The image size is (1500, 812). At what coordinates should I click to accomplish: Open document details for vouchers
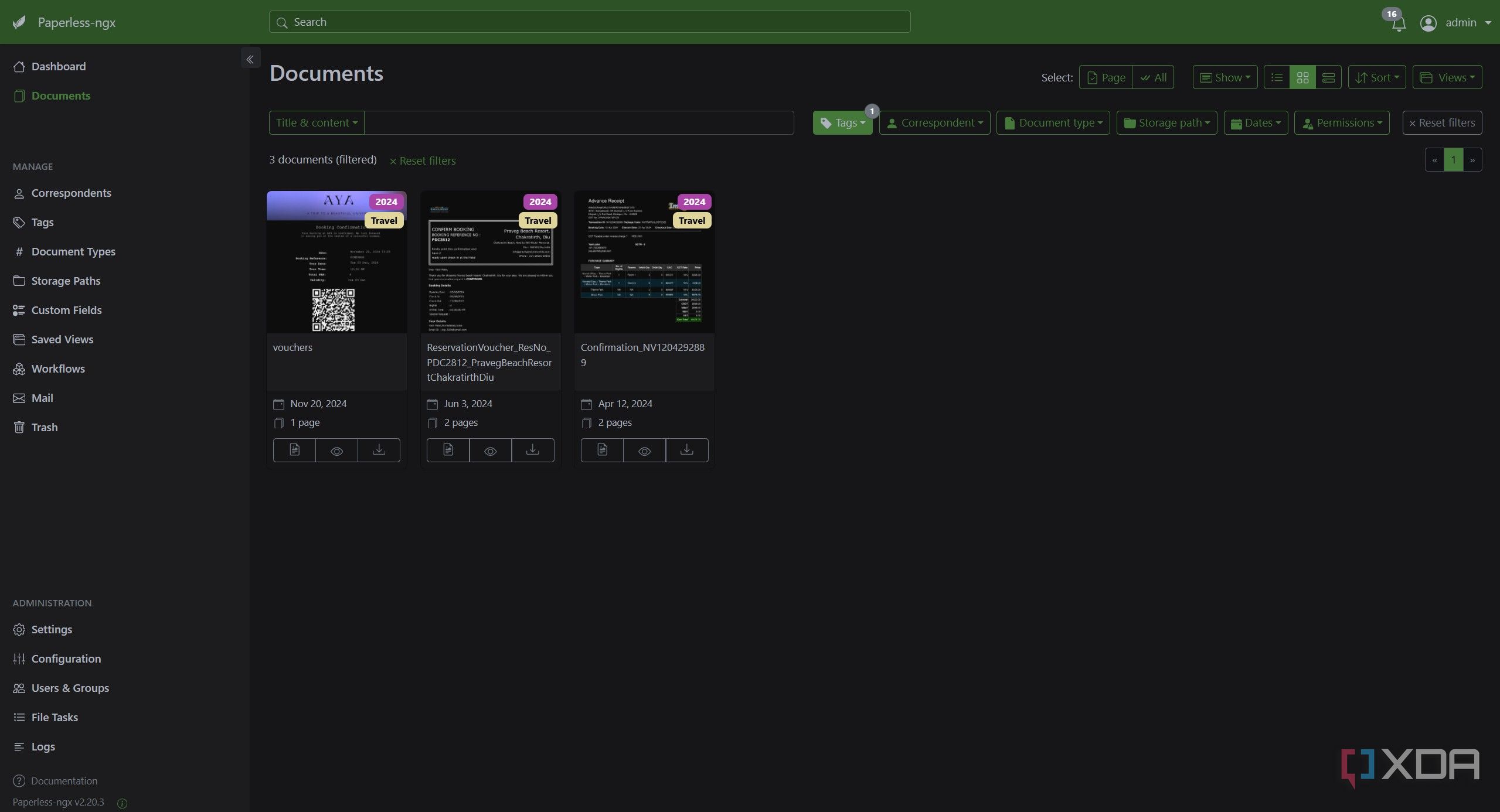click(294, 450)
